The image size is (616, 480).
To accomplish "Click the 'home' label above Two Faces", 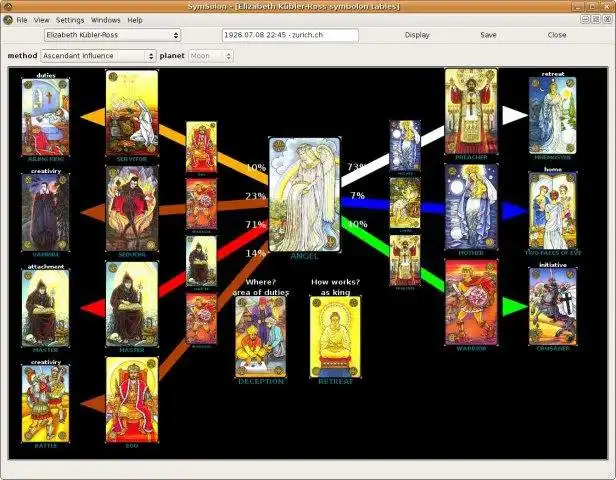I will tap(552, 169).
